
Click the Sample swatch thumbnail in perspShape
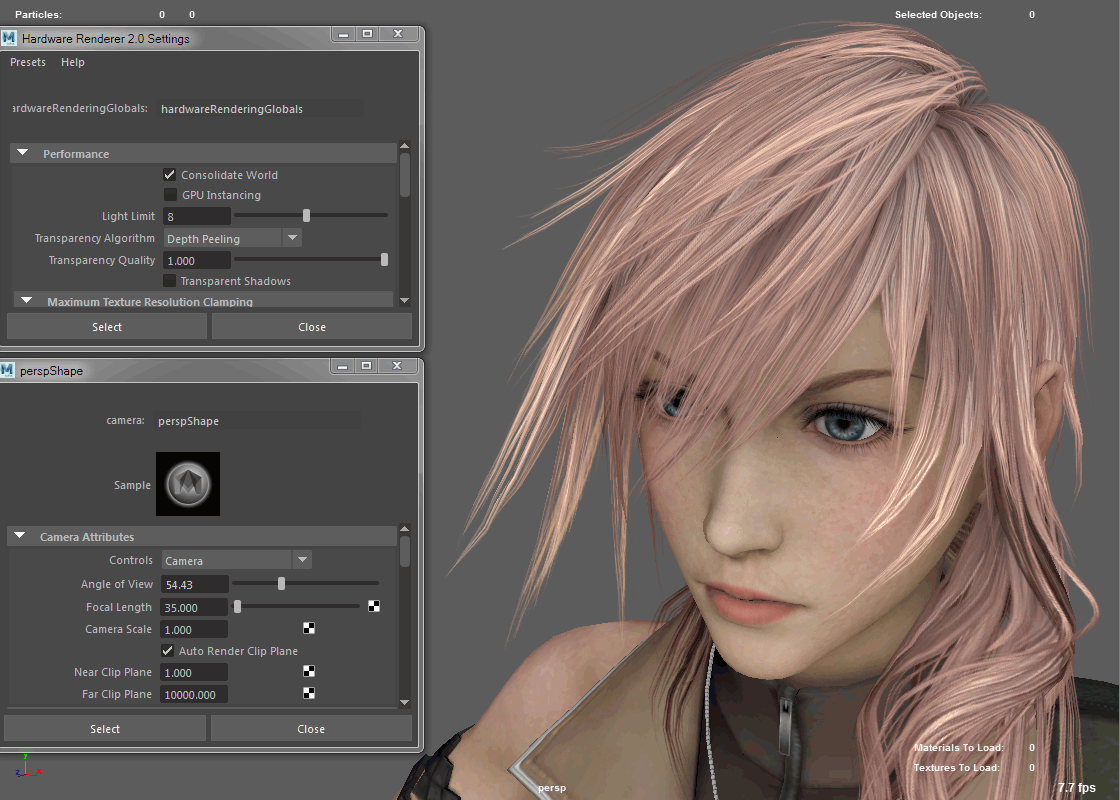pyautogui.click(x=188, y=484)
